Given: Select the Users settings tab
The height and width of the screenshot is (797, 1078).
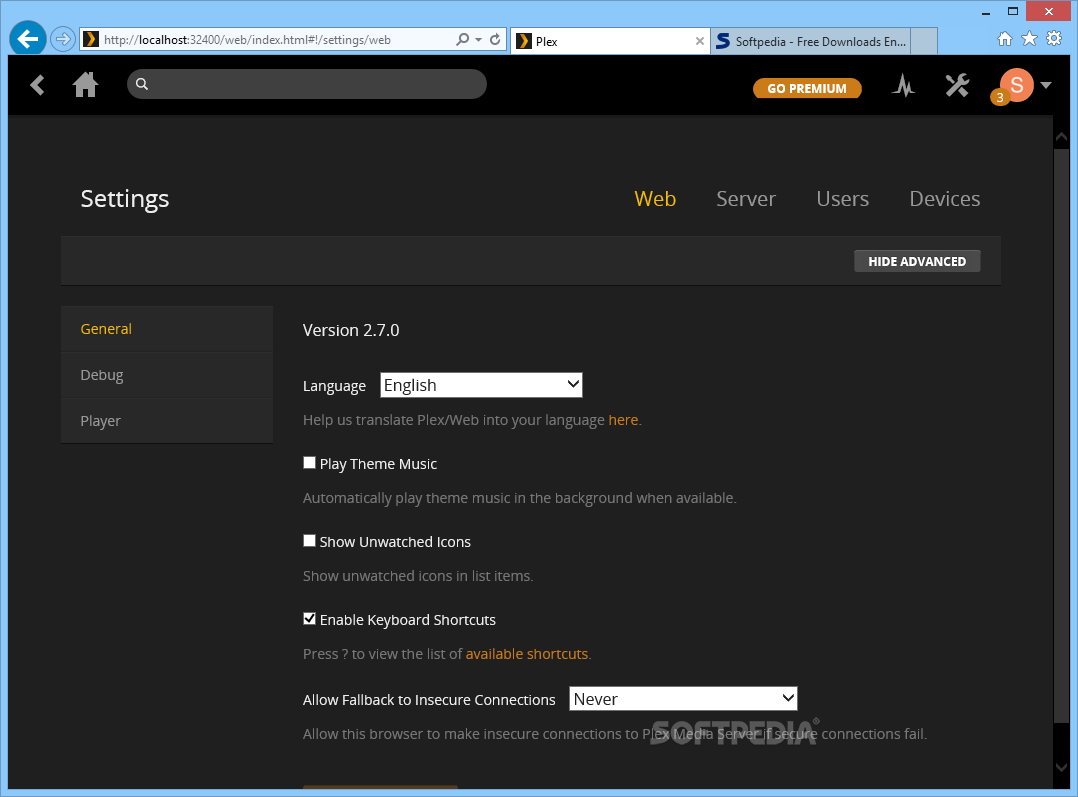Looking at the screenshot, I should click(842, 199).
